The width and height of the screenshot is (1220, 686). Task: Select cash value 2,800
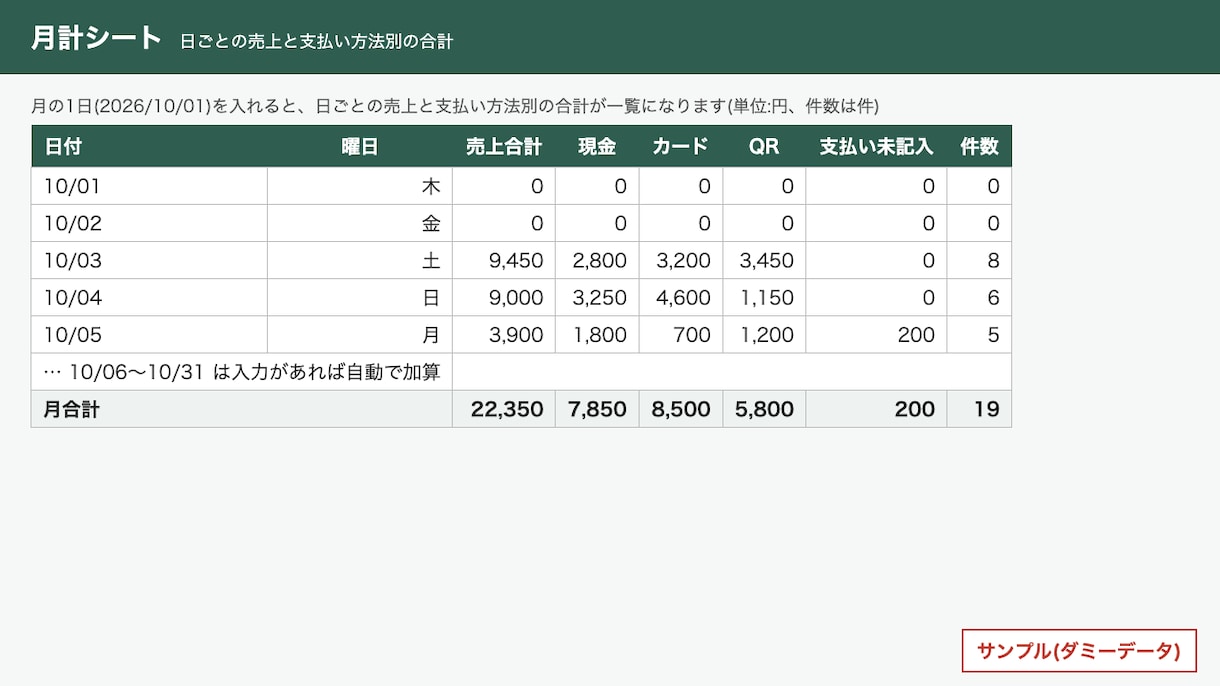[x=597, y=261]
